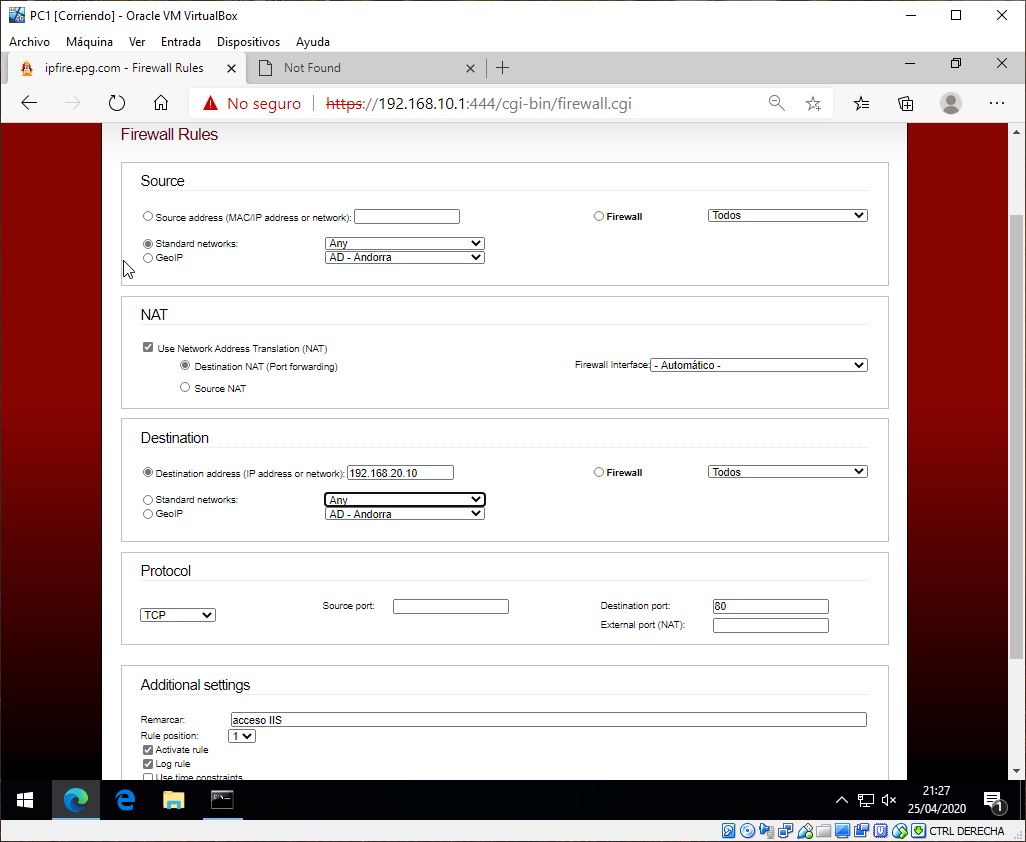Open a new browser tab

(503, 67)
